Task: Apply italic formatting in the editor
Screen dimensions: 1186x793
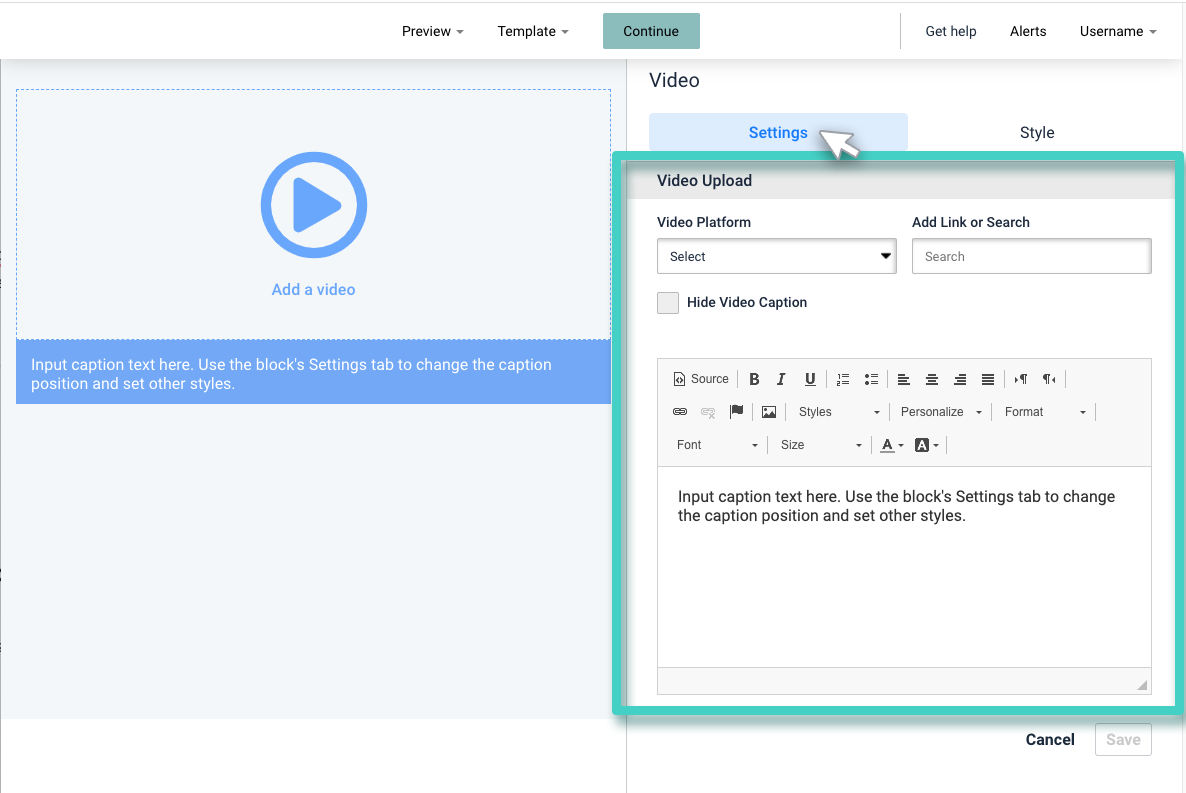Action: (x=781, y=379)
